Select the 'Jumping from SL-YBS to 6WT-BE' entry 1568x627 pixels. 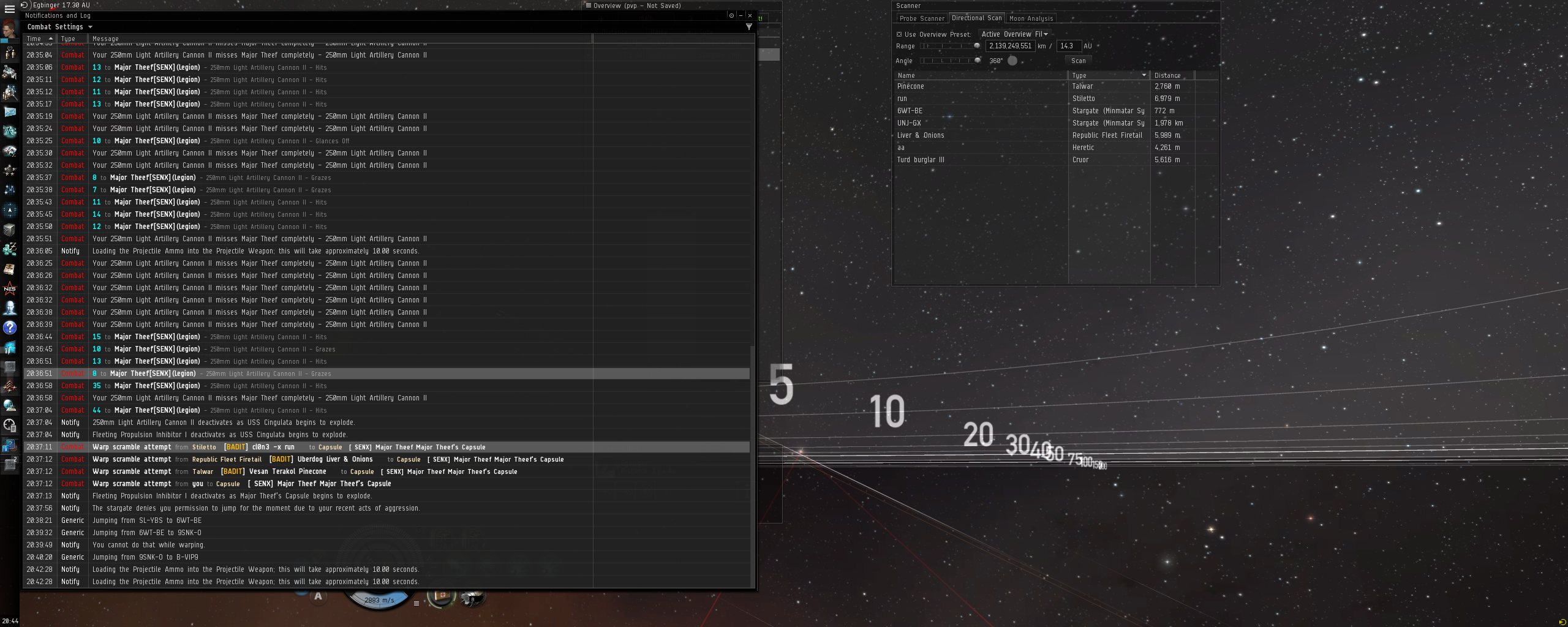point(386,520)
